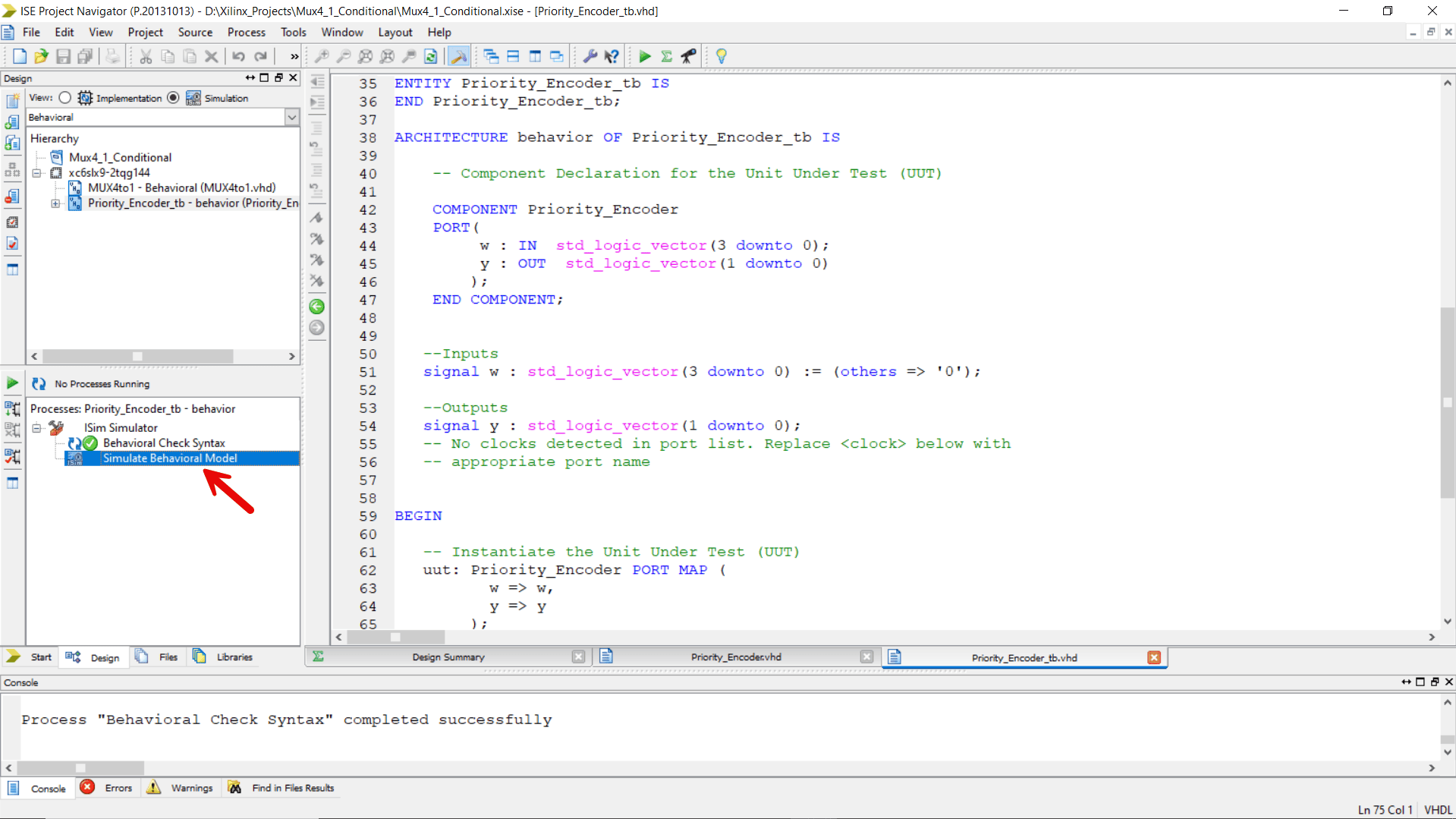Run the simulation with the green play toolbar icon

tap(644, 55)
